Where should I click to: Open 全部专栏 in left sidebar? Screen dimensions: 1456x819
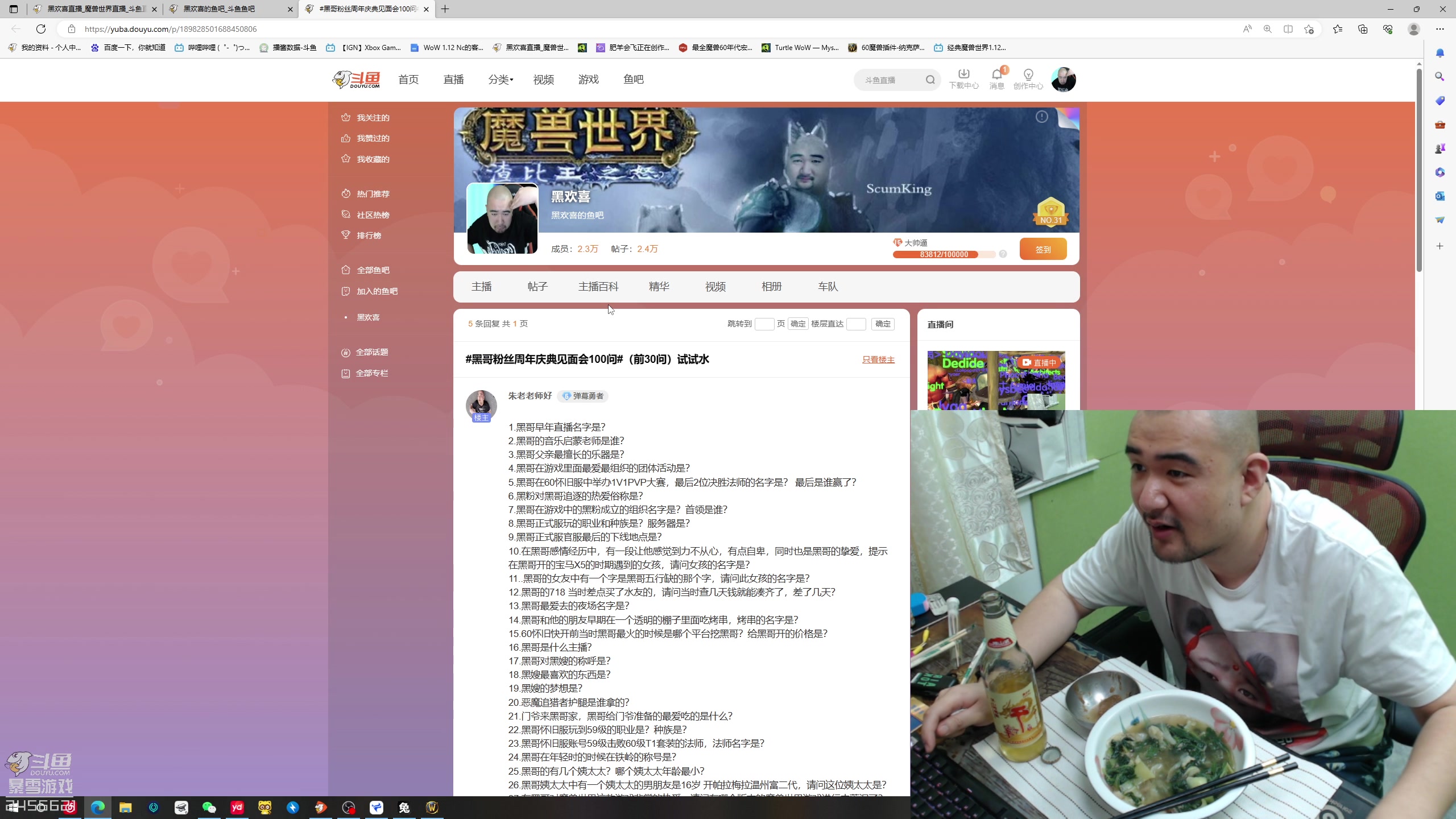point(365,373)
